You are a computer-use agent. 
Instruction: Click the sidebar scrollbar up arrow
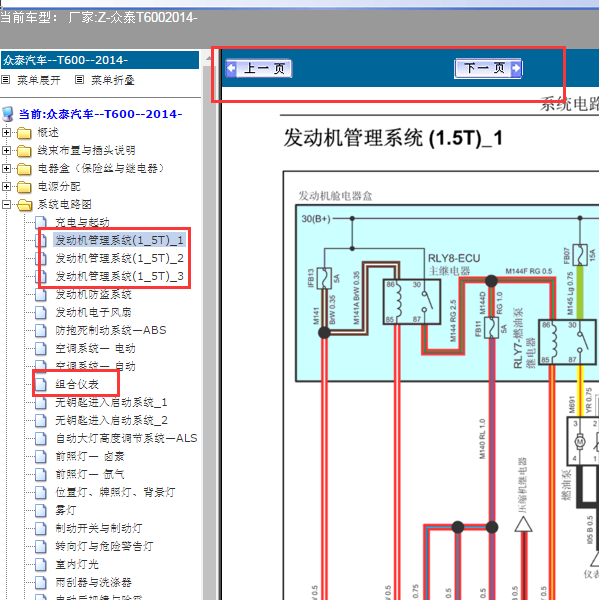click(x=208, y=58)
